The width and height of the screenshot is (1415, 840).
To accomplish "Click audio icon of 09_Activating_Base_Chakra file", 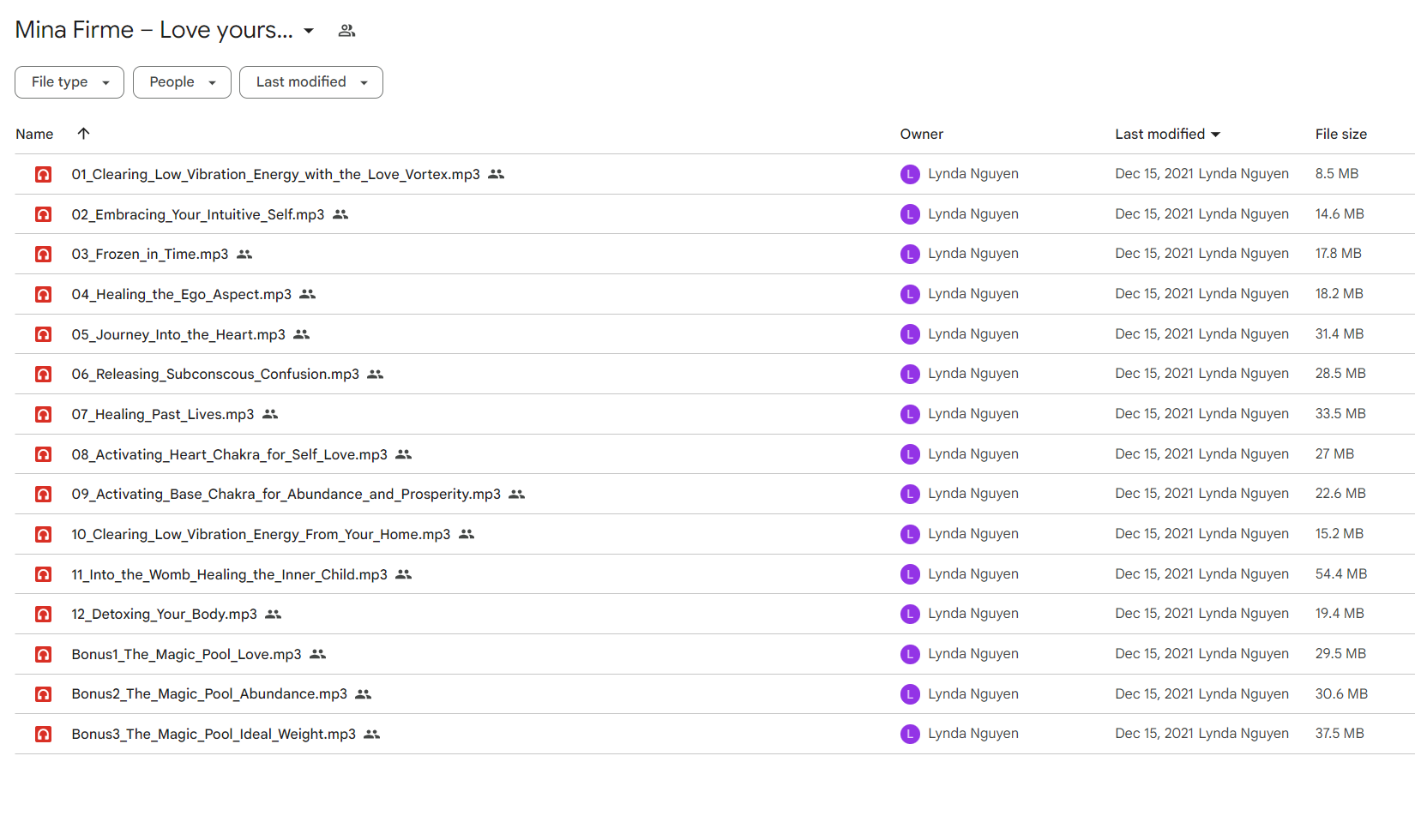I will pos(43,494).
